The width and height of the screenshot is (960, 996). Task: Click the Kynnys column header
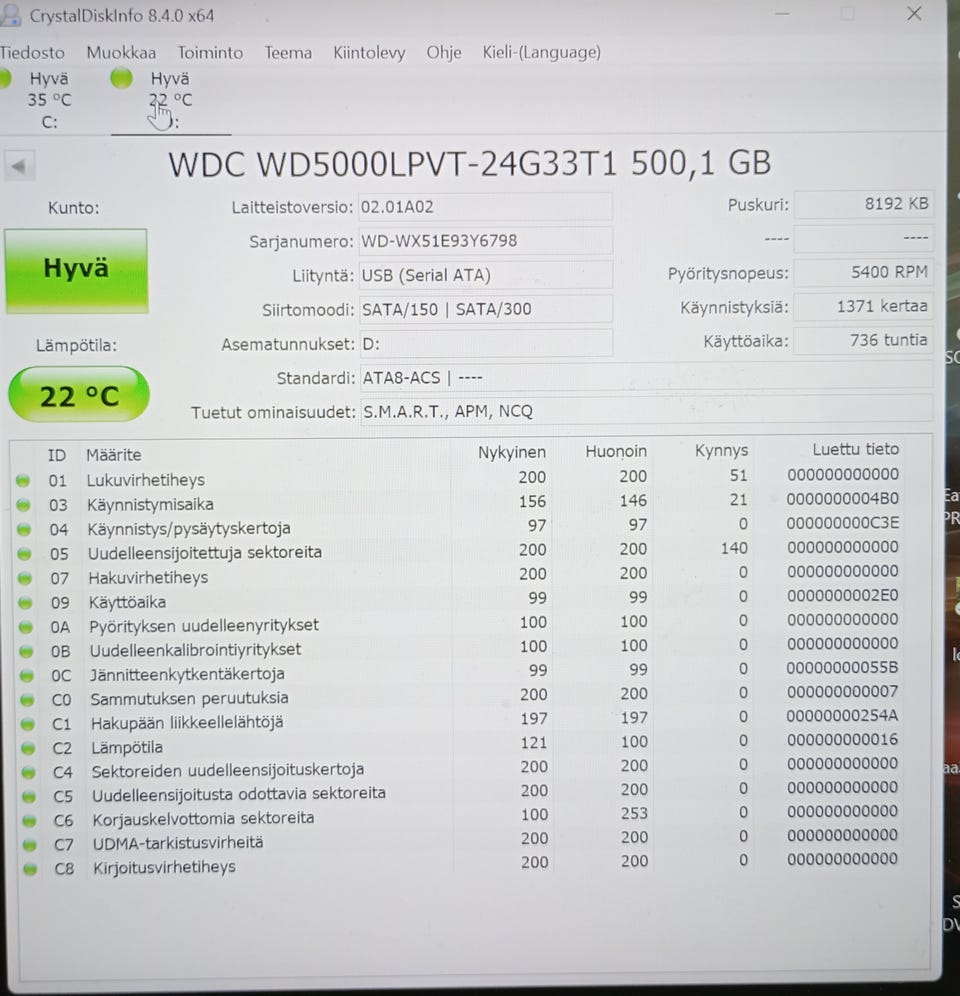(x=721, y=451)
